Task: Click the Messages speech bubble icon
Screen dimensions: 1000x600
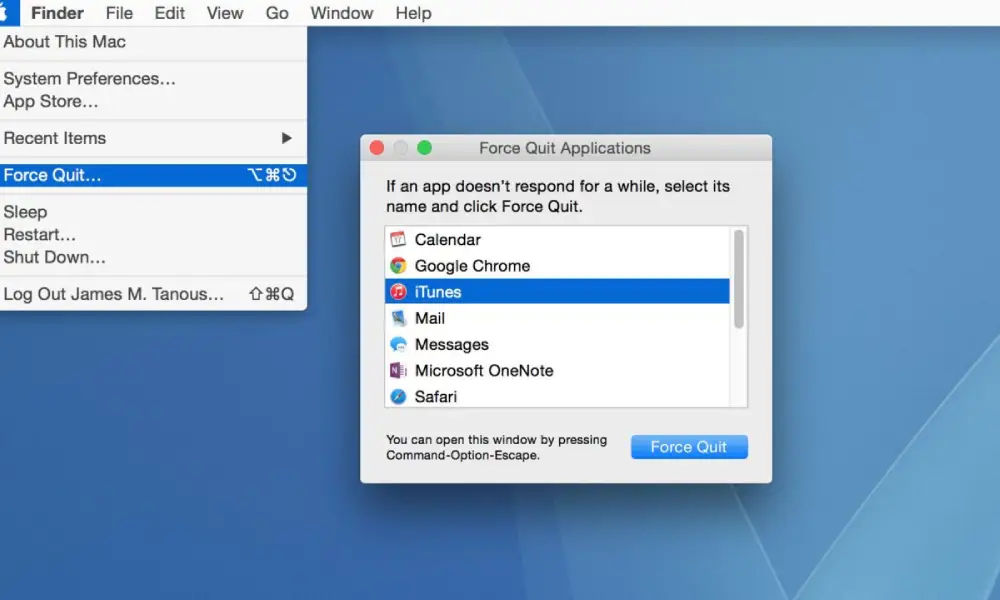Action: (x=398, y=344)
